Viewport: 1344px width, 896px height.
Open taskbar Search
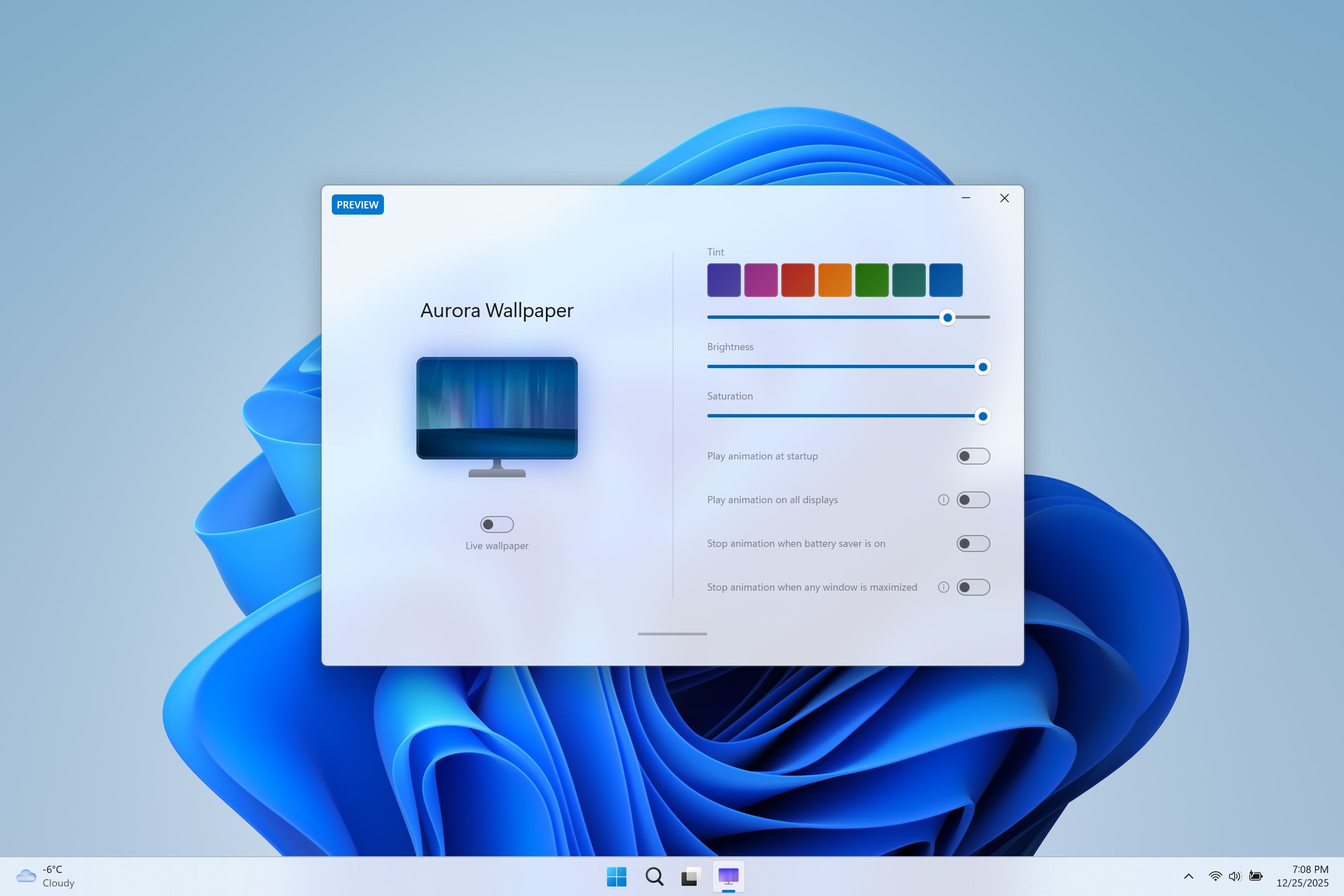coord(654,876)
